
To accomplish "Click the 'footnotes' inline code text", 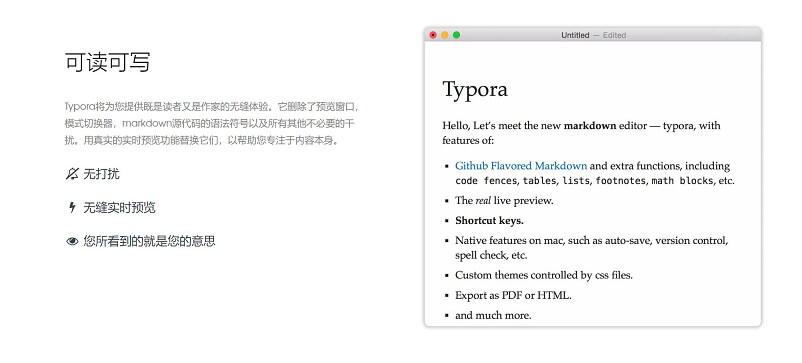I will 620,181.
